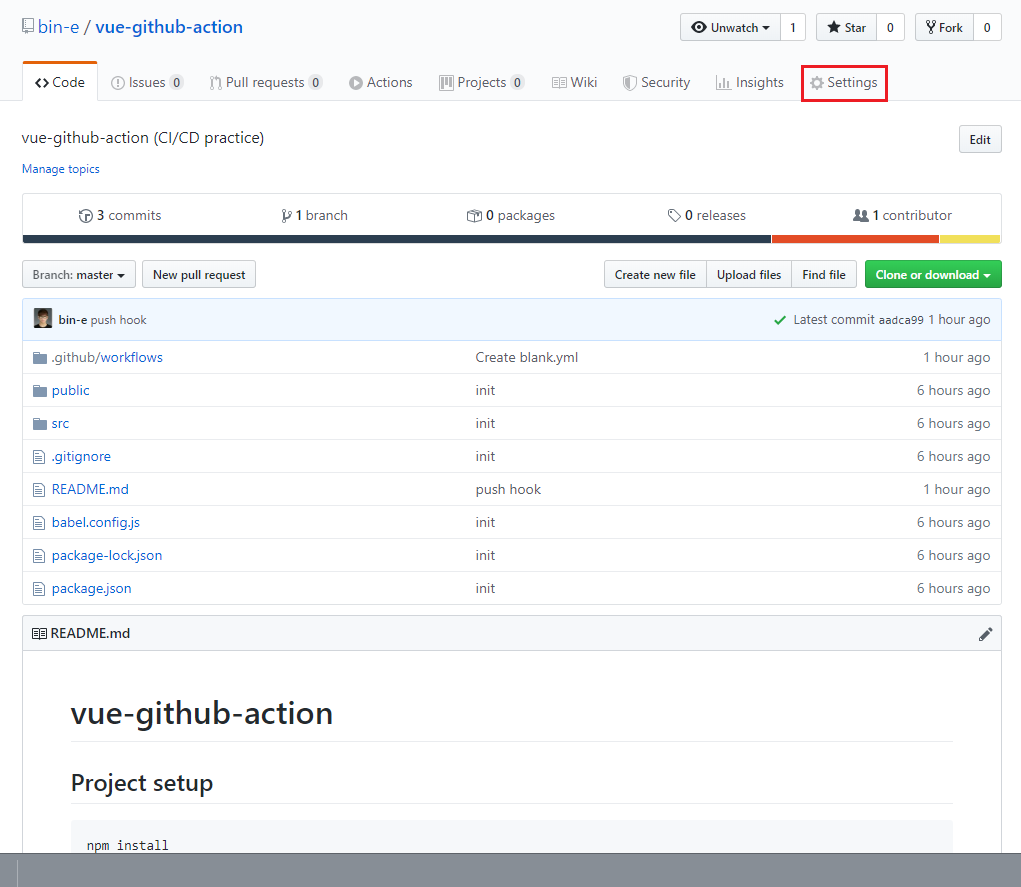Screen dimensions: 1021x887
Task: Switch to the Code tab
Action: [x=60, y=82]
